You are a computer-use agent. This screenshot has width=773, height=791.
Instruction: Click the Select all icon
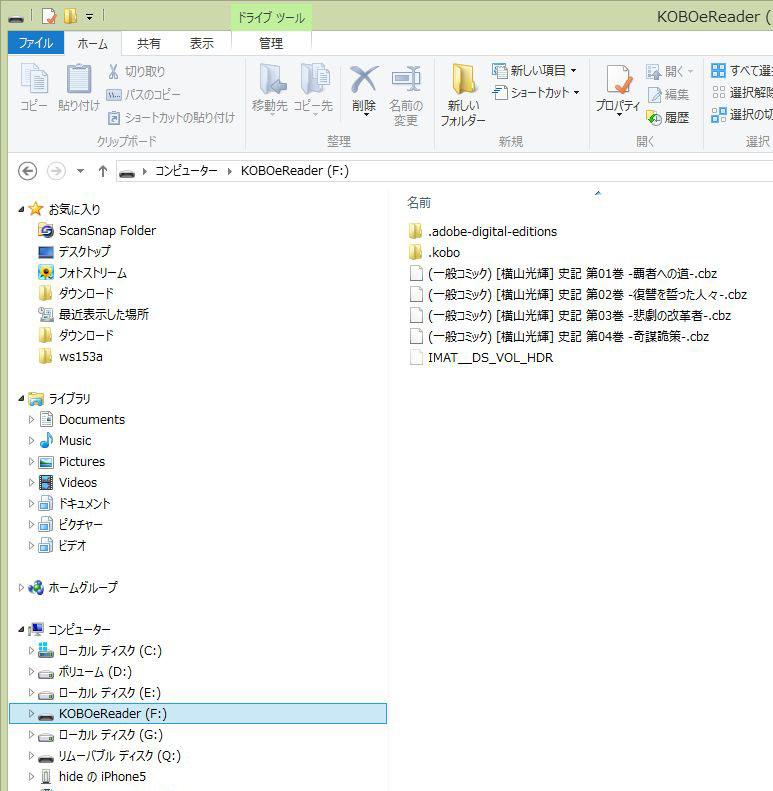(718, 70)
